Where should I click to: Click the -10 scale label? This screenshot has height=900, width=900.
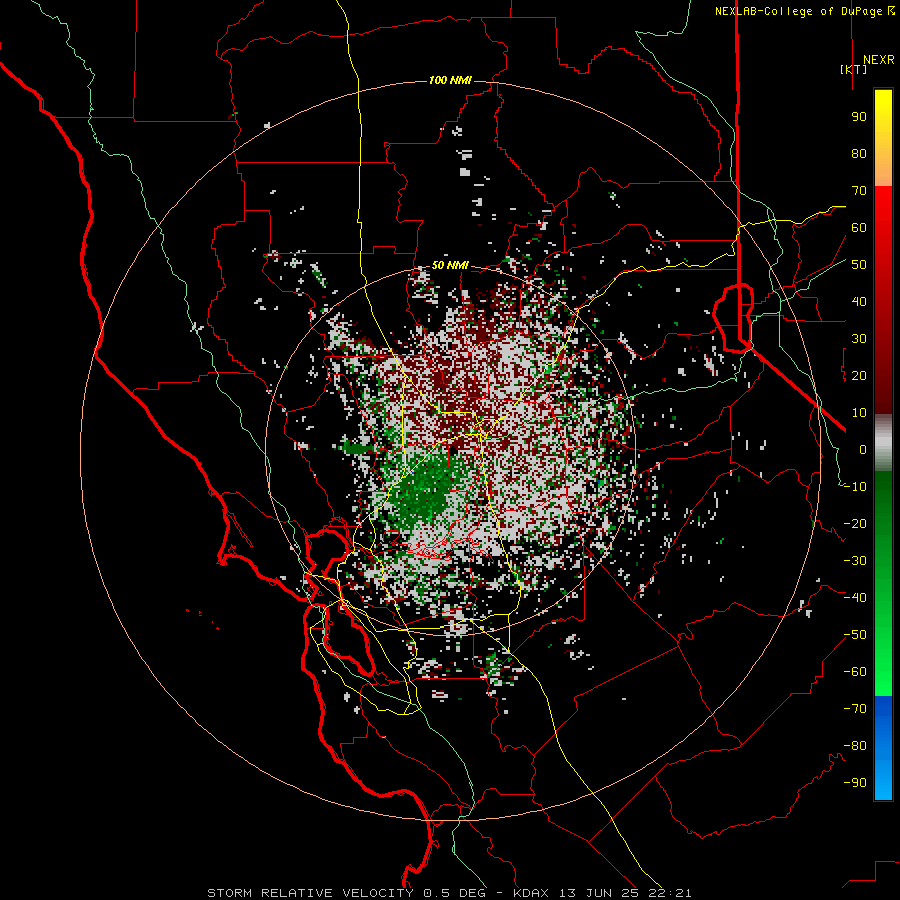click(x=855, y=487)
